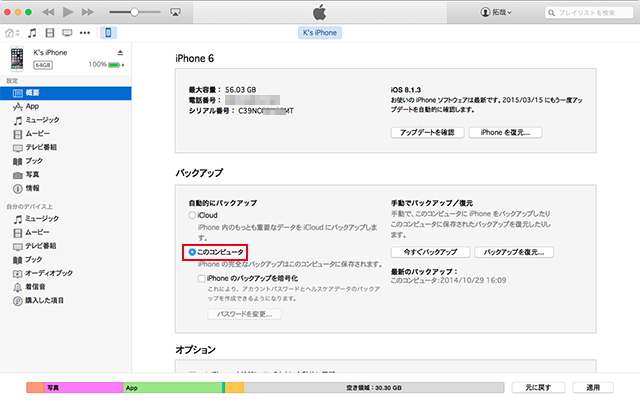Click the バックアップを復元 button
The image size is (640, 402).
(514, 252)
